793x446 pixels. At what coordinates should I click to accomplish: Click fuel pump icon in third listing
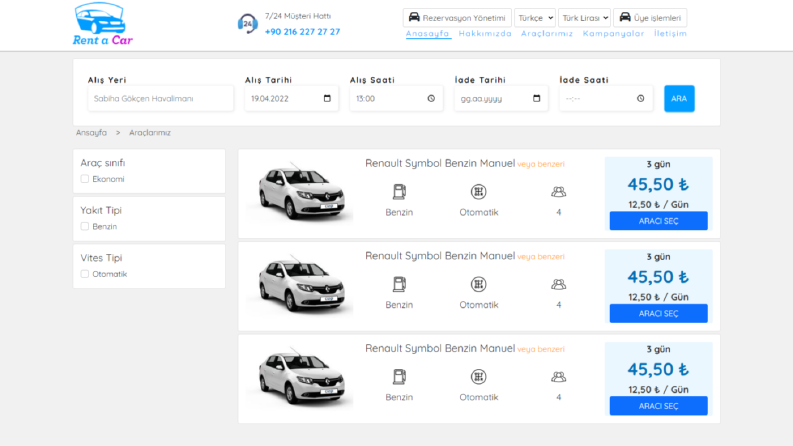399,377
